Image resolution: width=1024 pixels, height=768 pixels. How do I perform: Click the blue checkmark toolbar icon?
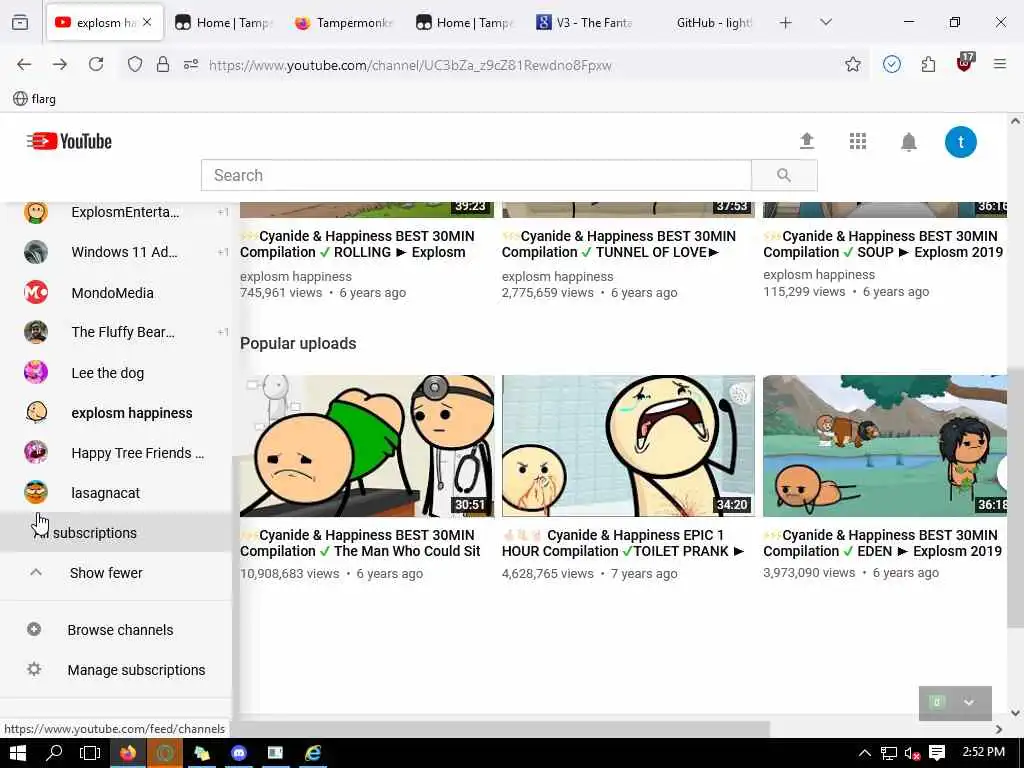(891, 64)
